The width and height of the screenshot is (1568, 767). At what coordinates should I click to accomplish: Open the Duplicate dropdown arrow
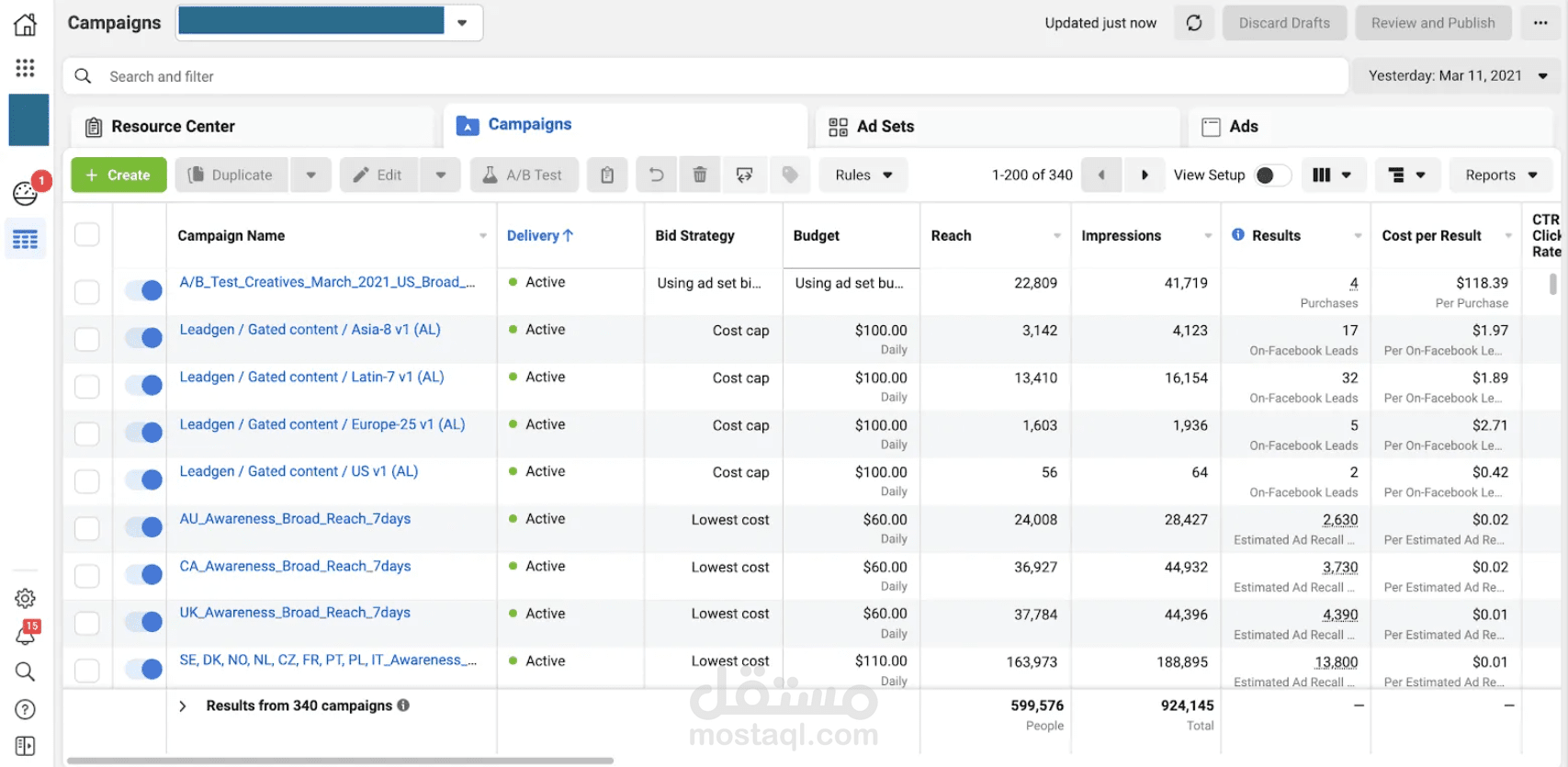(x=311, y=175)
